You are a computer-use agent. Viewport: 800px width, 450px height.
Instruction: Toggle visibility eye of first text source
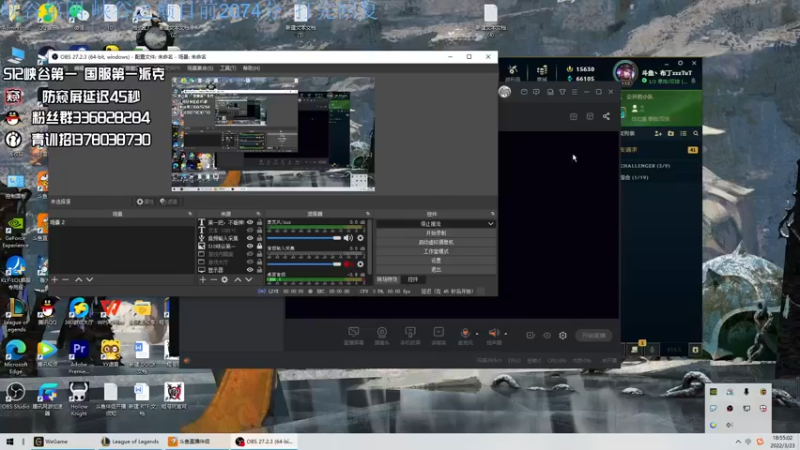[250, 222]
